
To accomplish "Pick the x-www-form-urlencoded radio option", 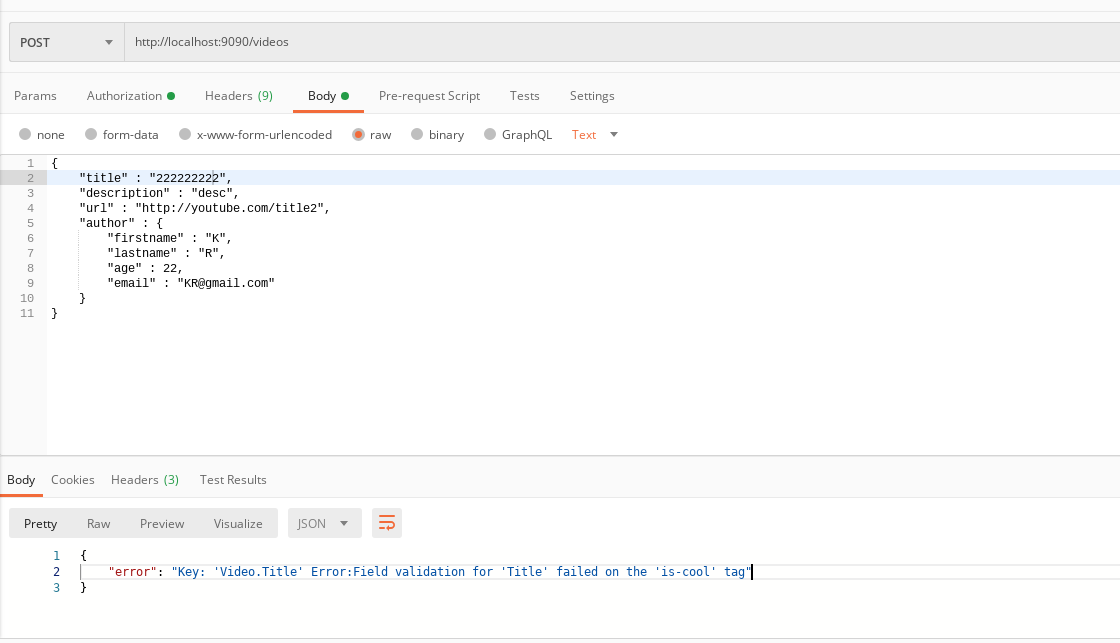I will (x=185, y=135).
